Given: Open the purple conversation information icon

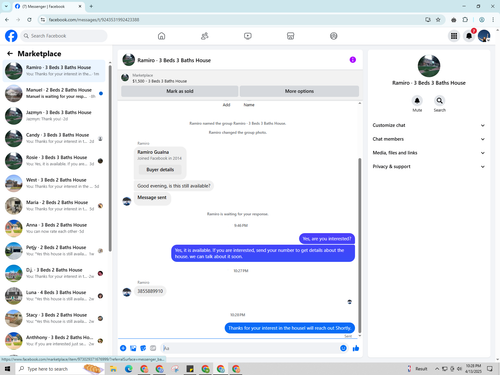Looking at the screenshot, I should (353, 60).
